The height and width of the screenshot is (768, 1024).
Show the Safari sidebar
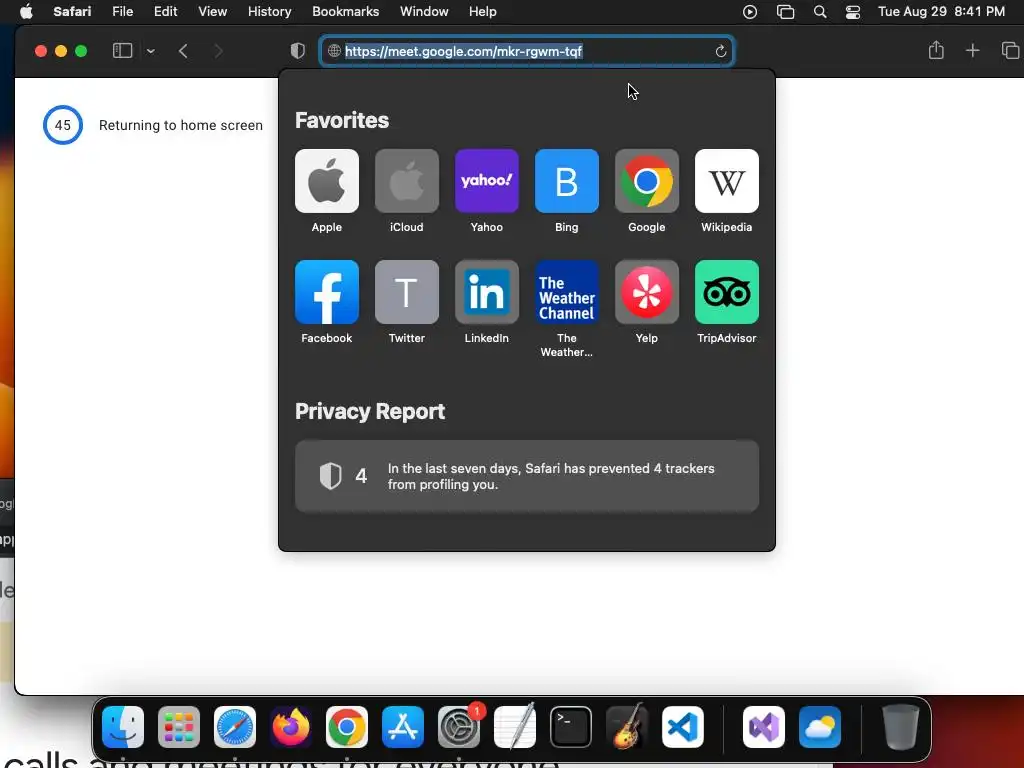pyautogui.click(x=122, y=51)
